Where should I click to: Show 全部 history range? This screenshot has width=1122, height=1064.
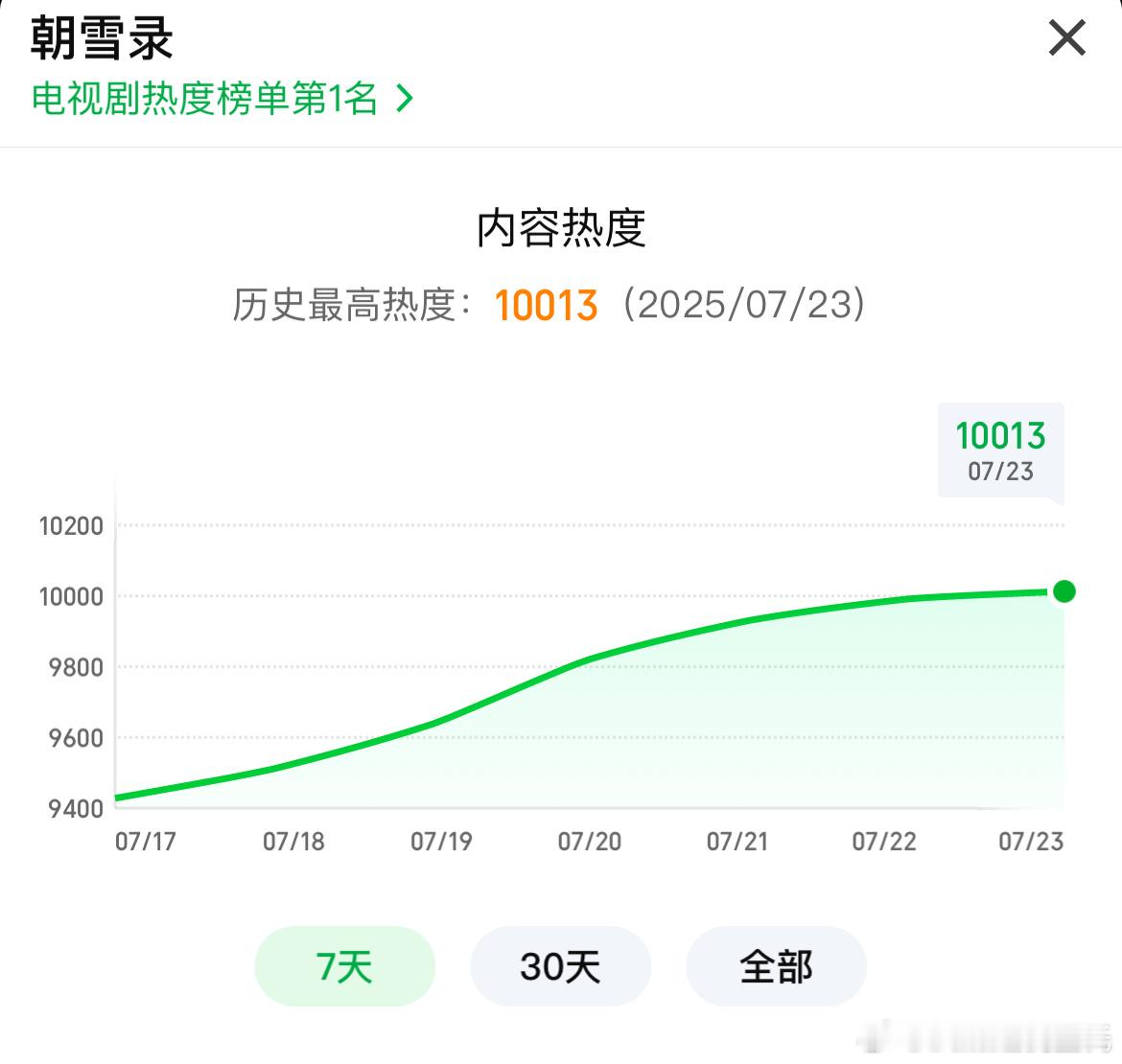pos(777,966)
